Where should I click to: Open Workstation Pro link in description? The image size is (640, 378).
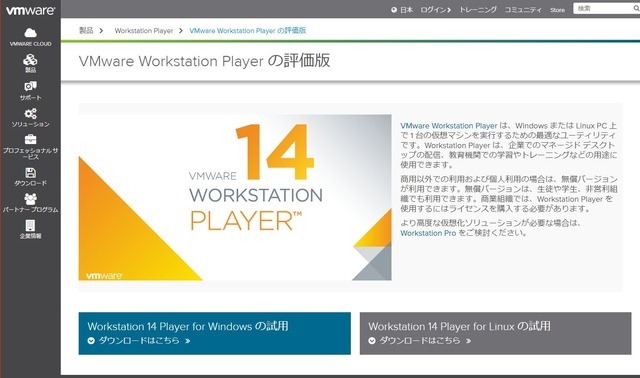tap(428, 233)
